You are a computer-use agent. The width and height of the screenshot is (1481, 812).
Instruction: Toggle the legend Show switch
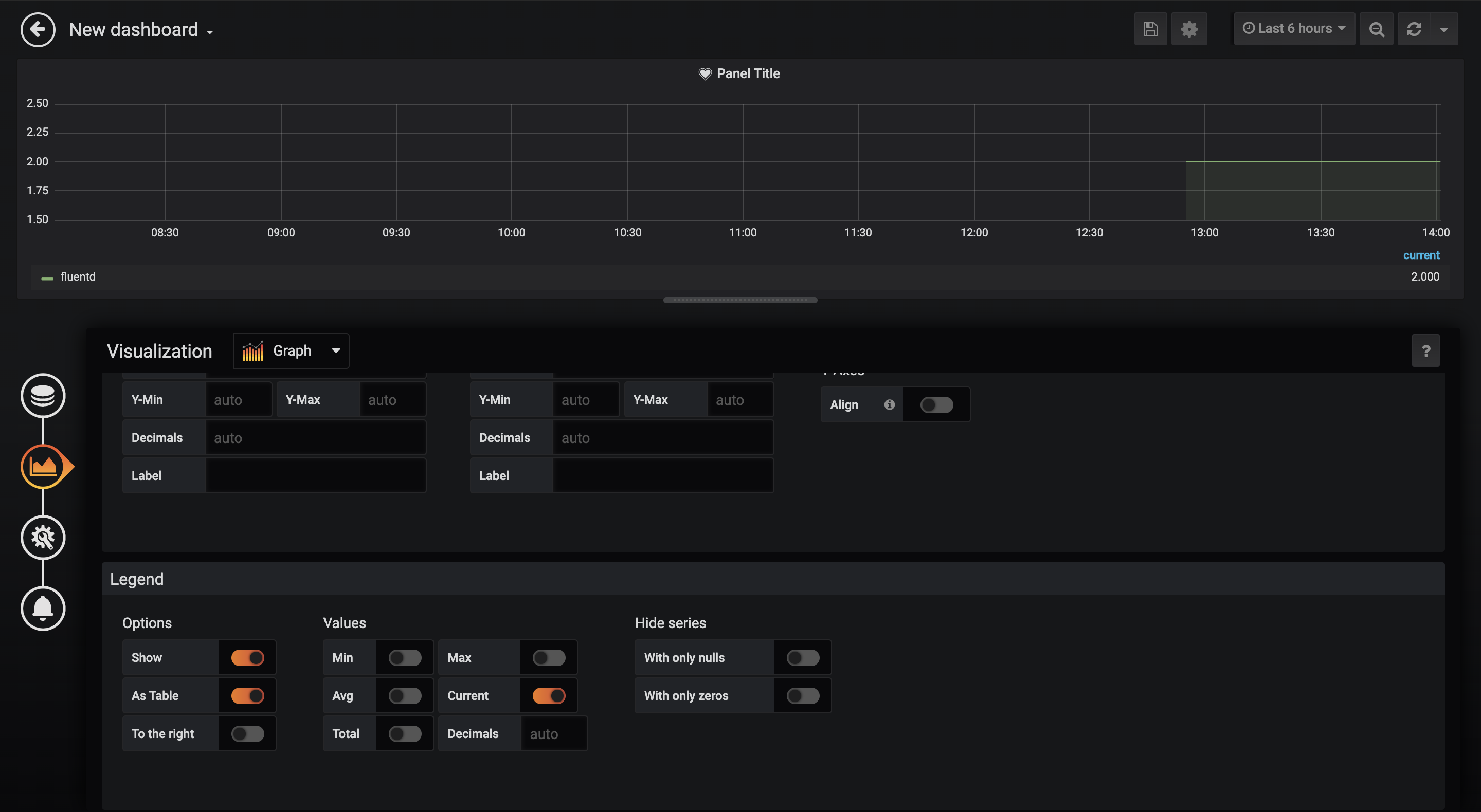pos(248,657)
